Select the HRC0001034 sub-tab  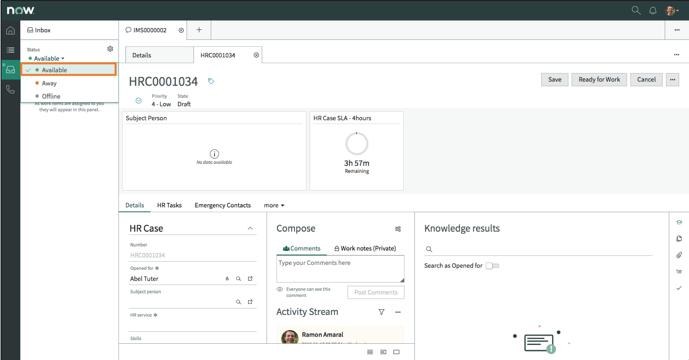pyautogui.click(x=228, y=55)
